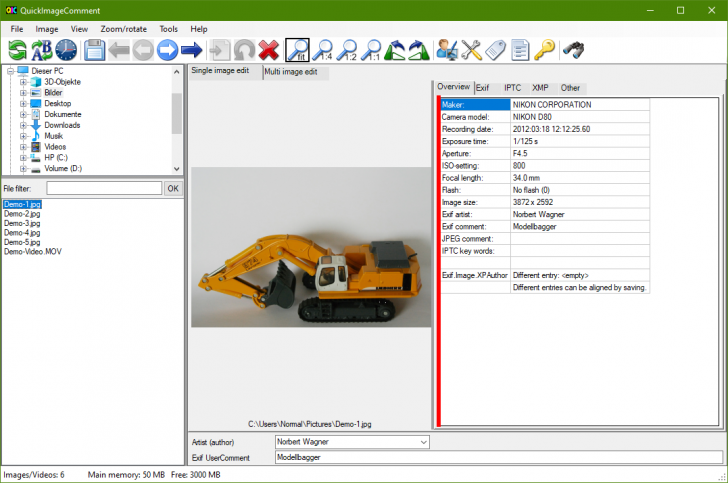Save changes with the floppy disk icon
Screen dimensions: 728x483
pyautogui.click(x=94, y=50)
